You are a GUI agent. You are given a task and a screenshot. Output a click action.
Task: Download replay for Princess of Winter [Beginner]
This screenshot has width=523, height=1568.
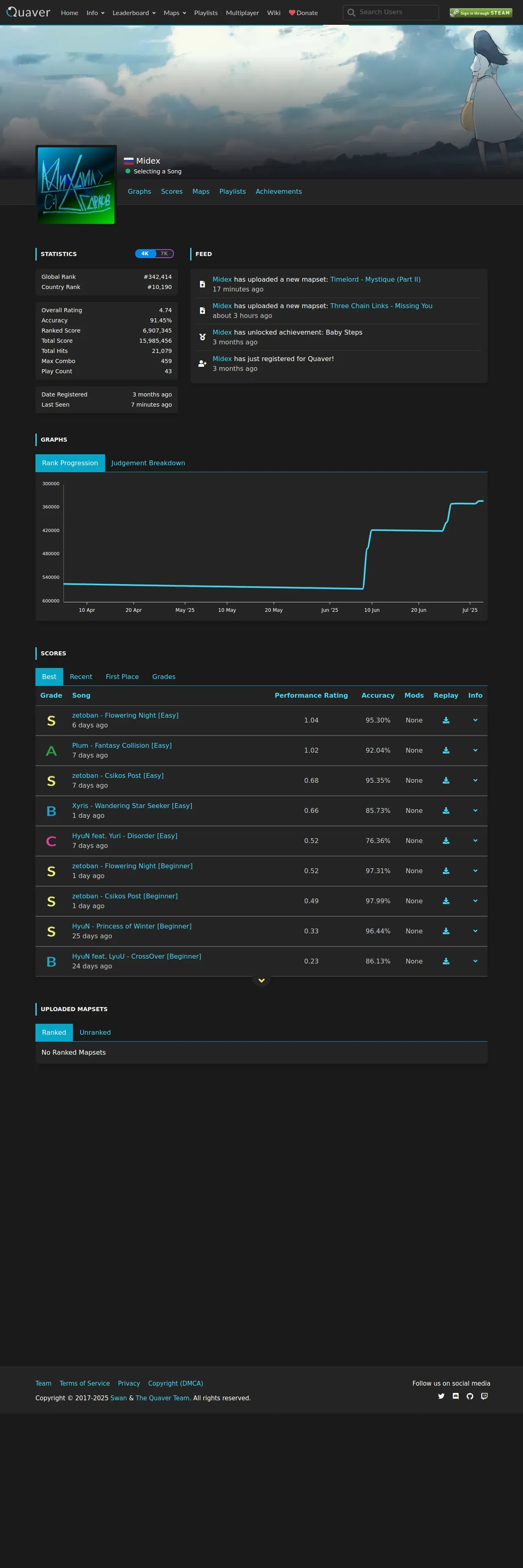(x=446, y=931)
